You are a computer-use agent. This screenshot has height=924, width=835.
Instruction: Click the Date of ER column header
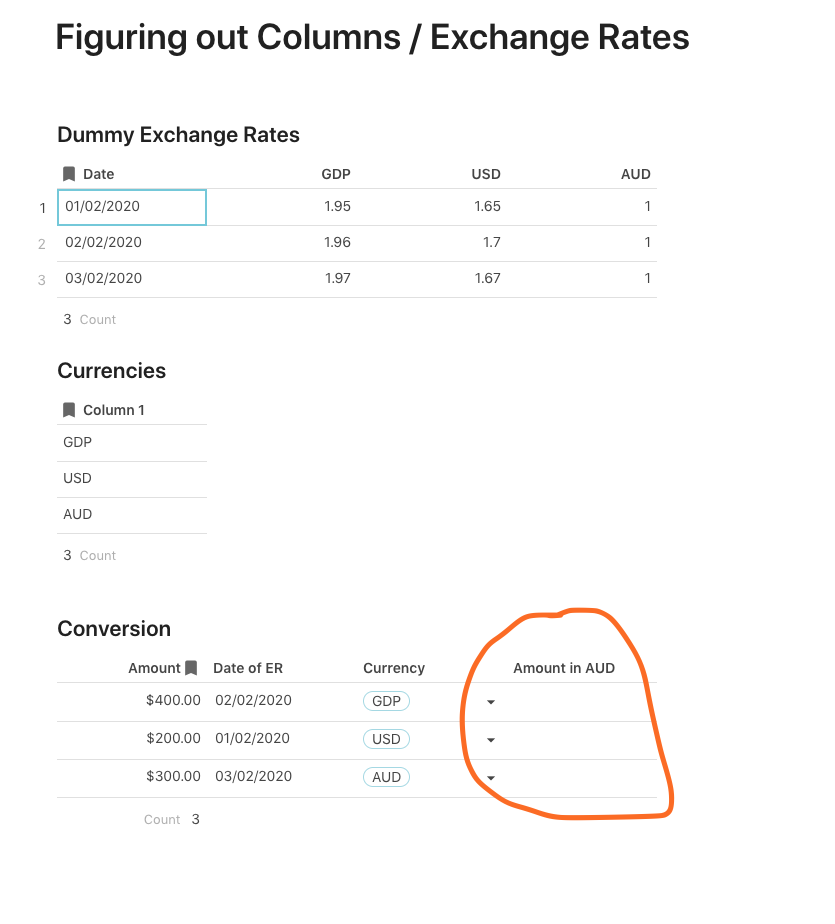click(248, 668)
